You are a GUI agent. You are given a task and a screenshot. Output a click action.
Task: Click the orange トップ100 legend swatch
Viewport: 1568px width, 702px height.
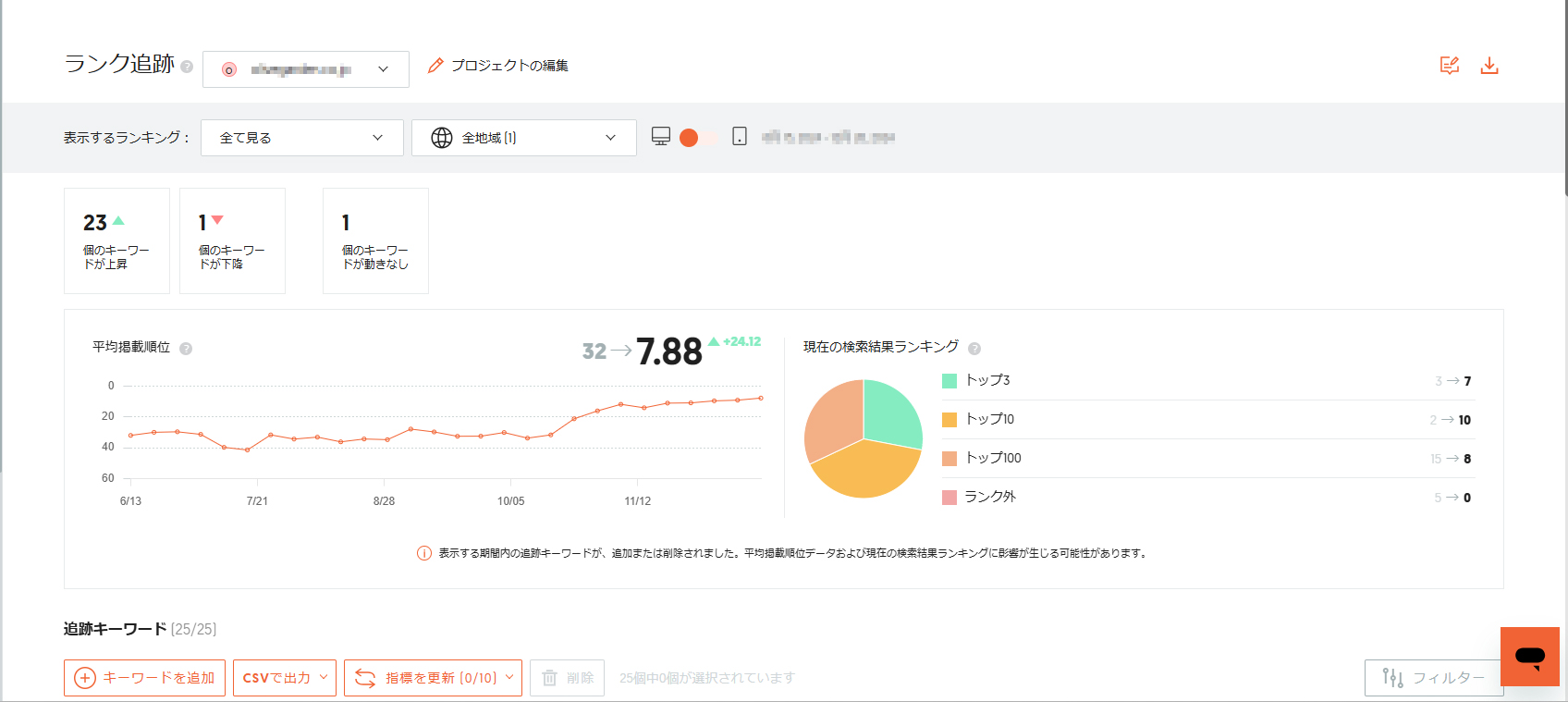(x=949, y=459)
